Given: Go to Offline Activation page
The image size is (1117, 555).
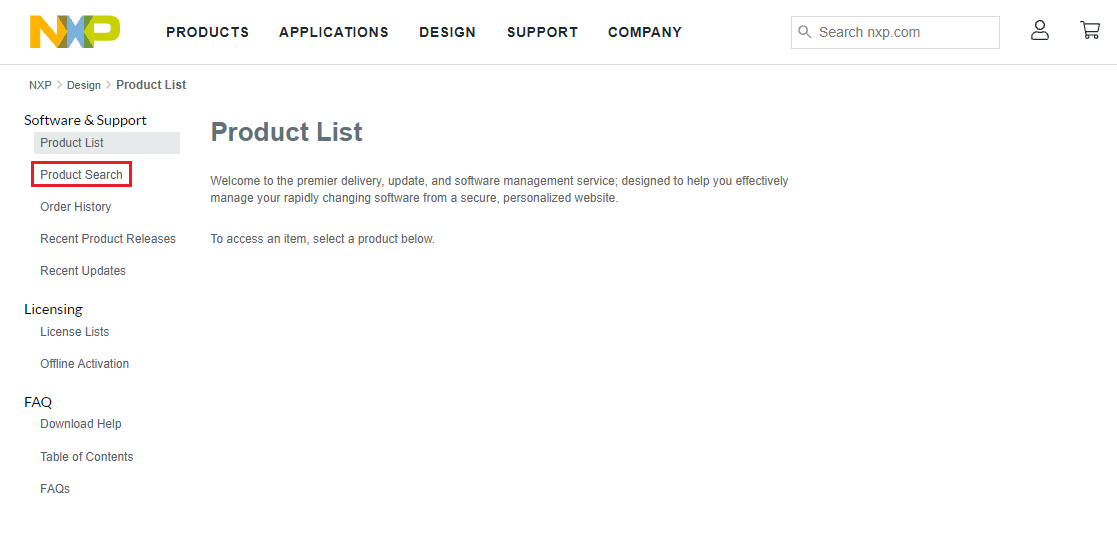Looking at the screenshot, I should tap(85, 364).
